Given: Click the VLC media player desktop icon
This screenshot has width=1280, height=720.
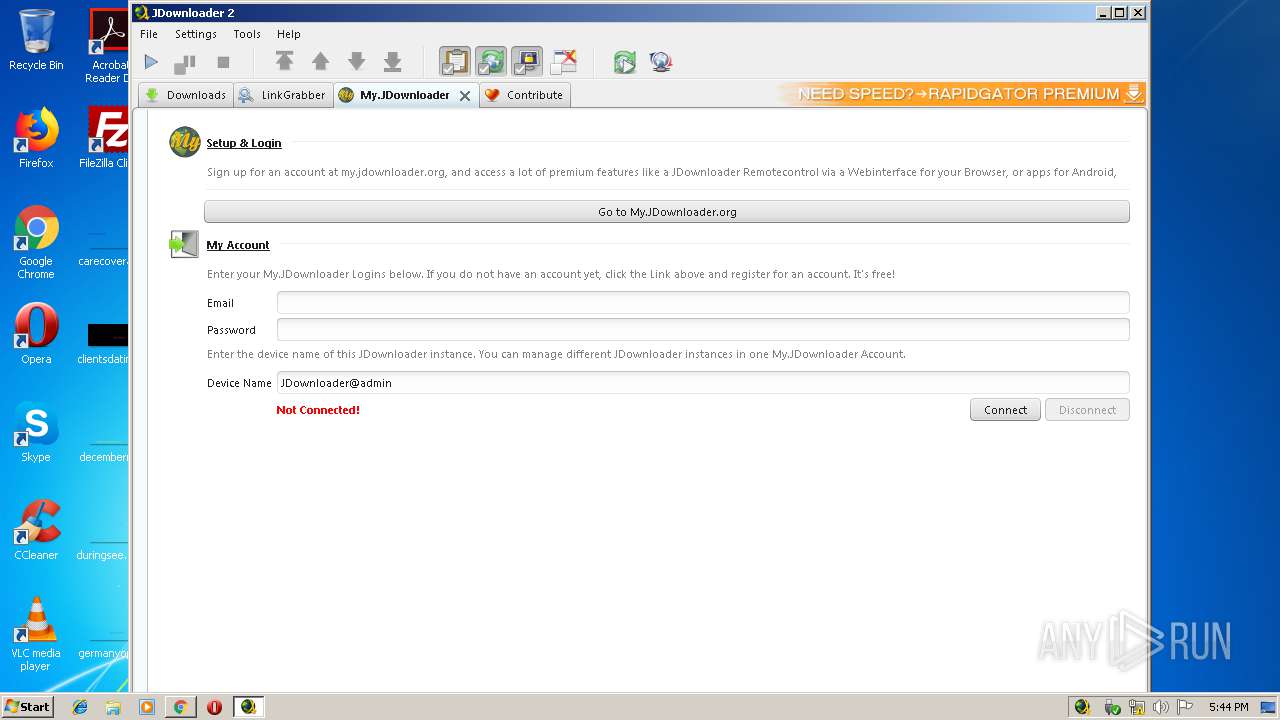Looking at the screenshot, I should [36, 634].
